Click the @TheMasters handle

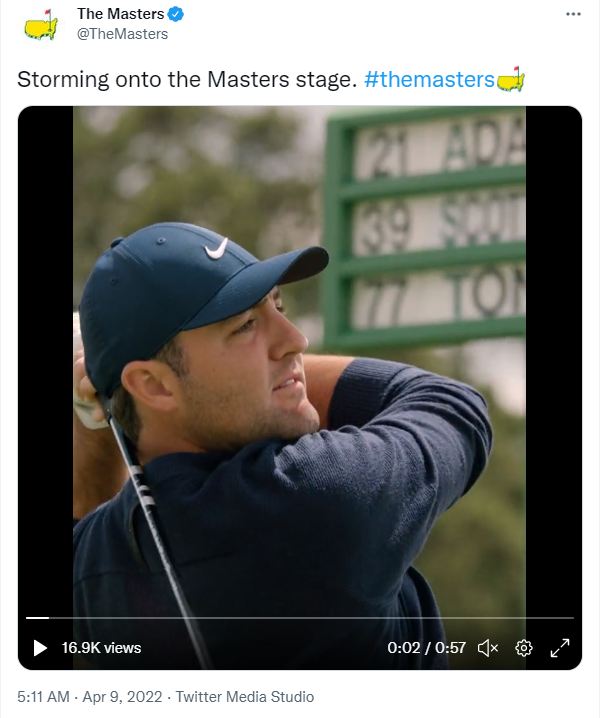(x=123, y=34)
